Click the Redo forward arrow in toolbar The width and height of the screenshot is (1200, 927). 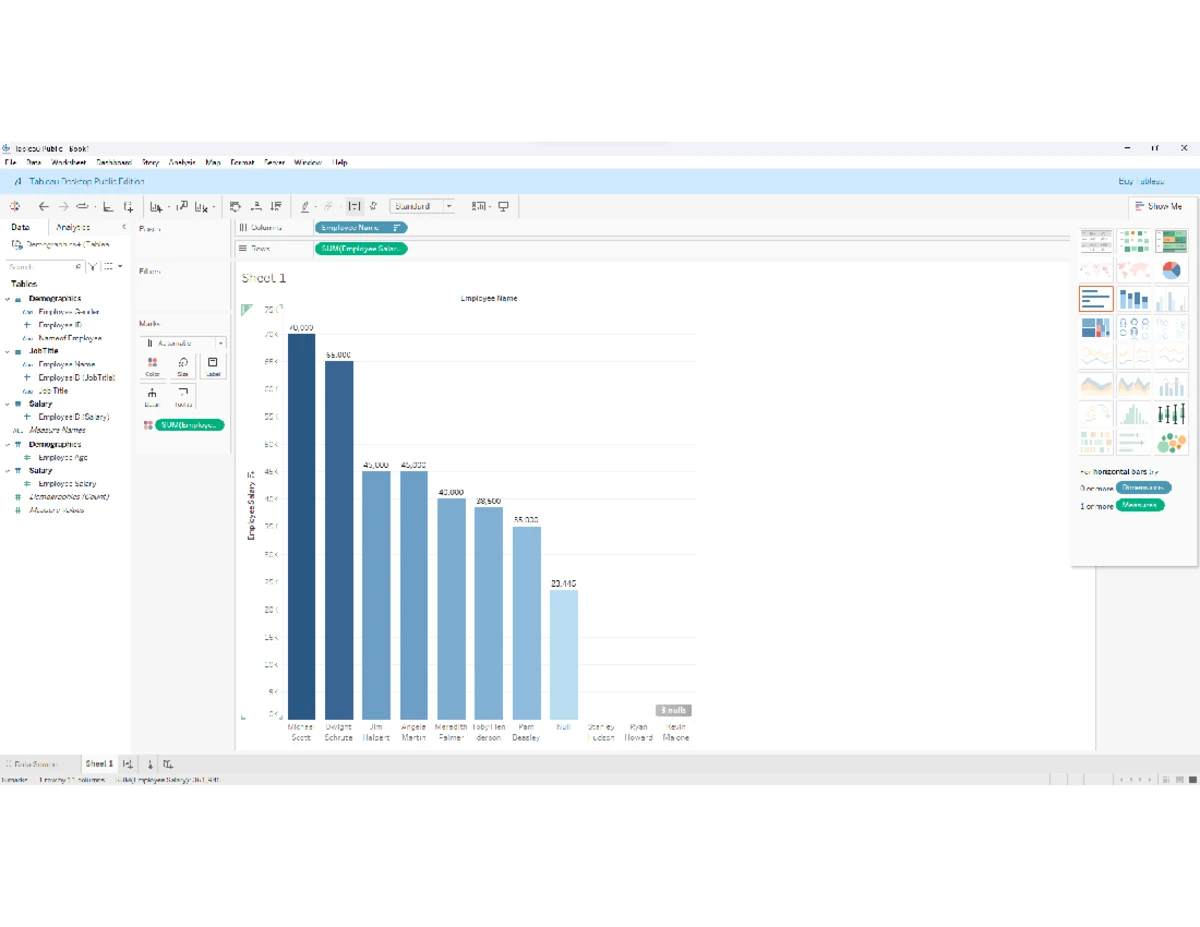pos(63,207)
